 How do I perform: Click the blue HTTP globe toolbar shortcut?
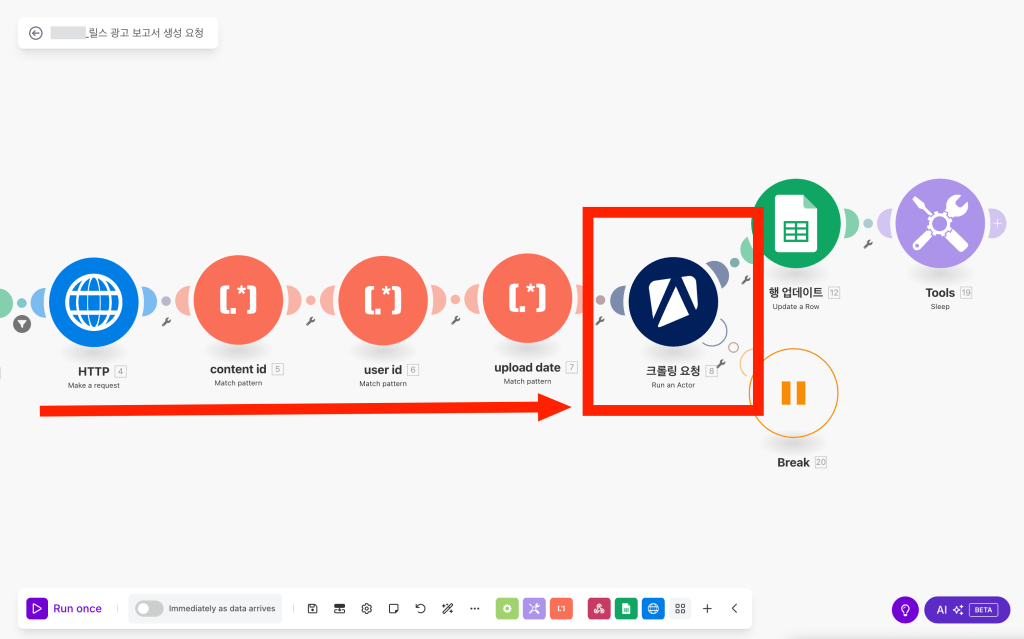pyautogui.click(x=653, y=608)
